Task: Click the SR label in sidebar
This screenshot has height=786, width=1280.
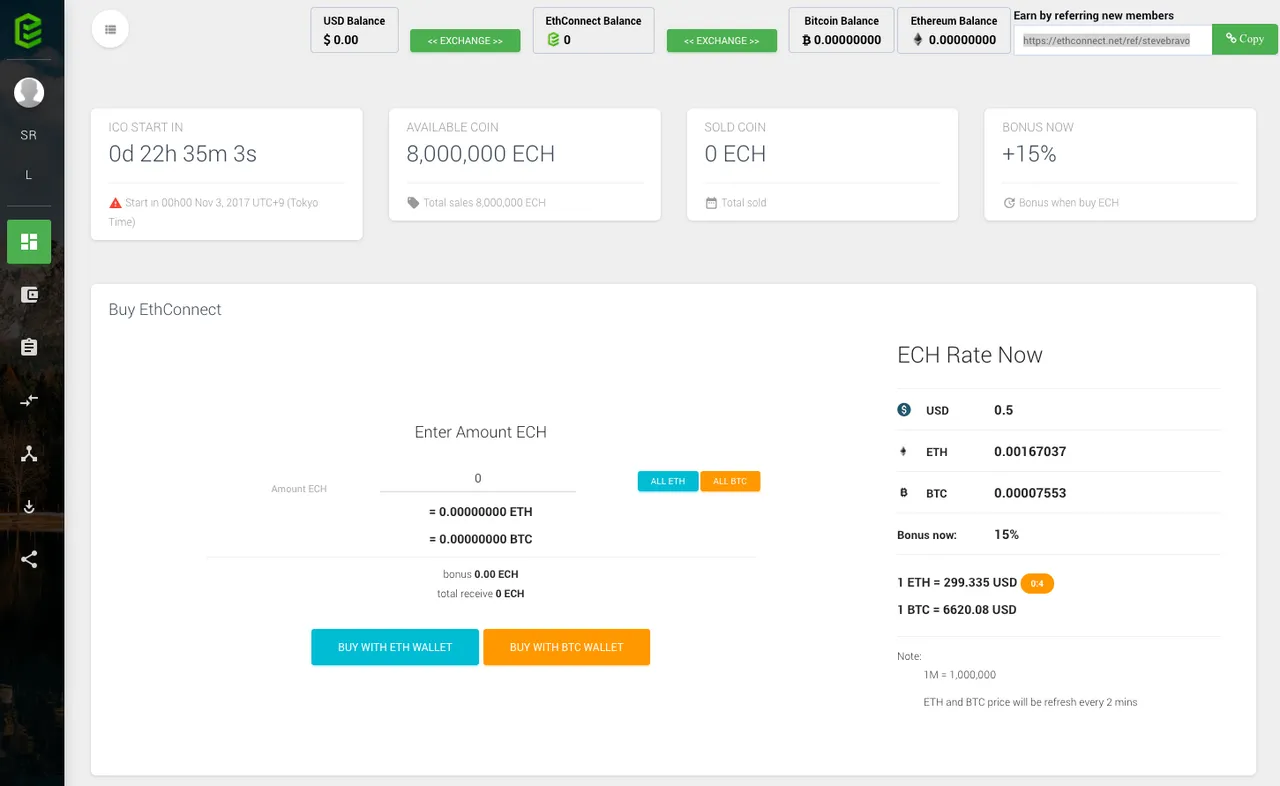Action: pos(28,135)
